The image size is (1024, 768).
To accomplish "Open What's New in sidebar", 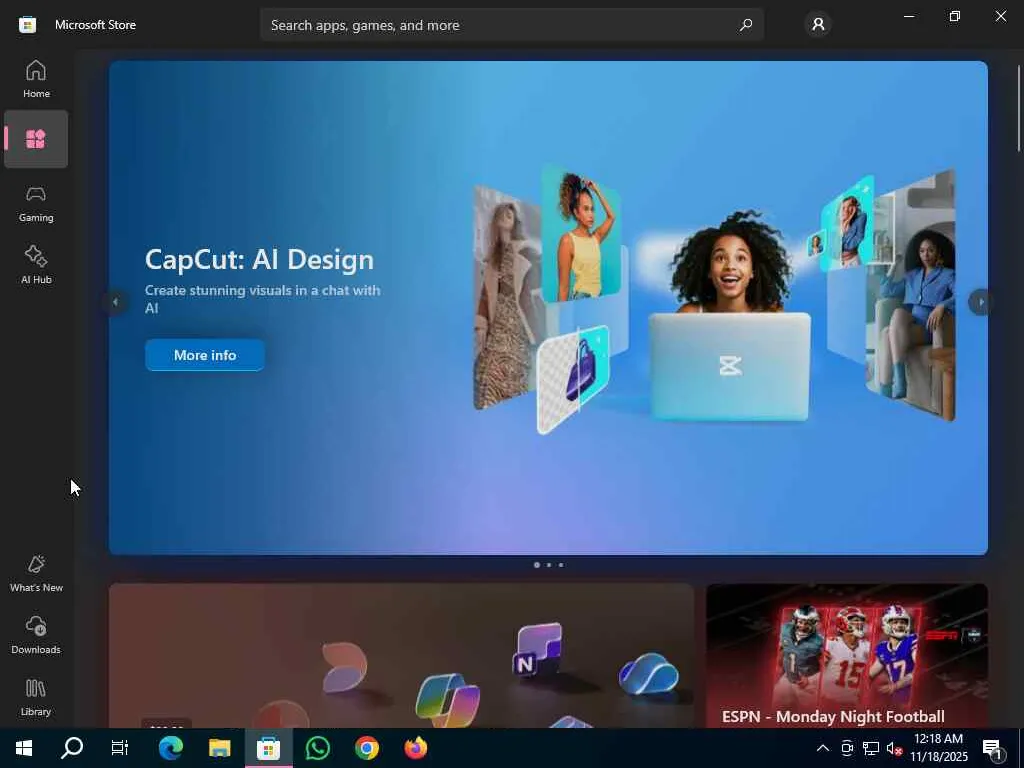I will coord(36,573).
